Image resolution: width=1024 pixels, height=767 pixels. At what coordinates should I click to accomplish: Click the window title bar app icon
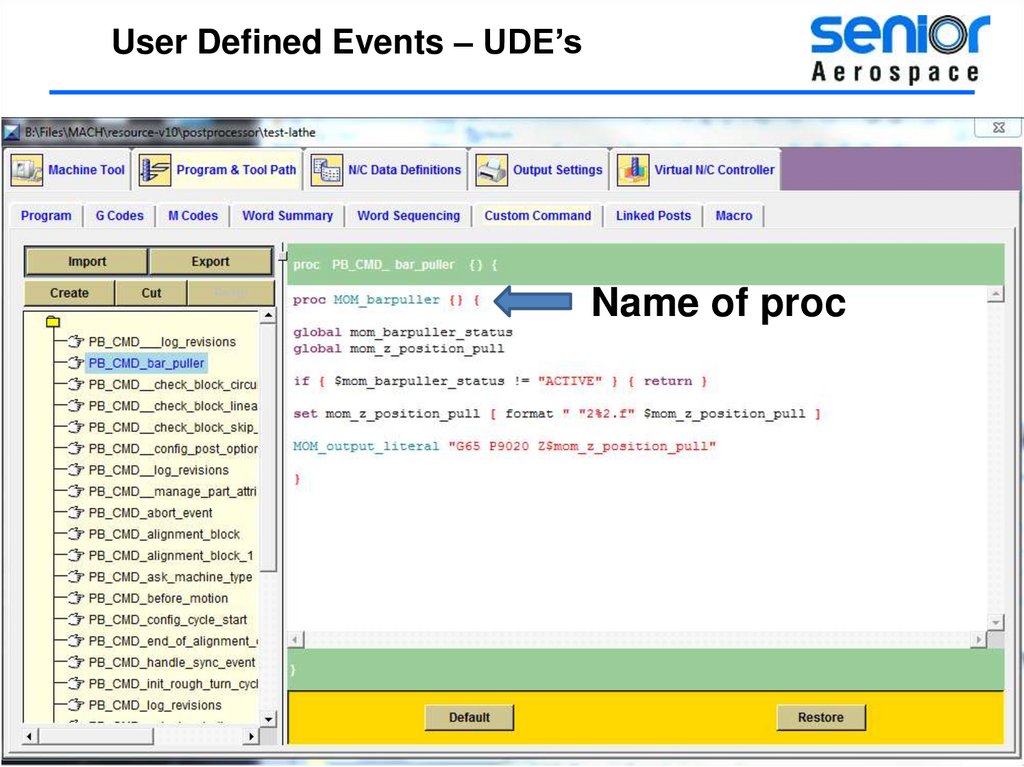coord(12,133)
